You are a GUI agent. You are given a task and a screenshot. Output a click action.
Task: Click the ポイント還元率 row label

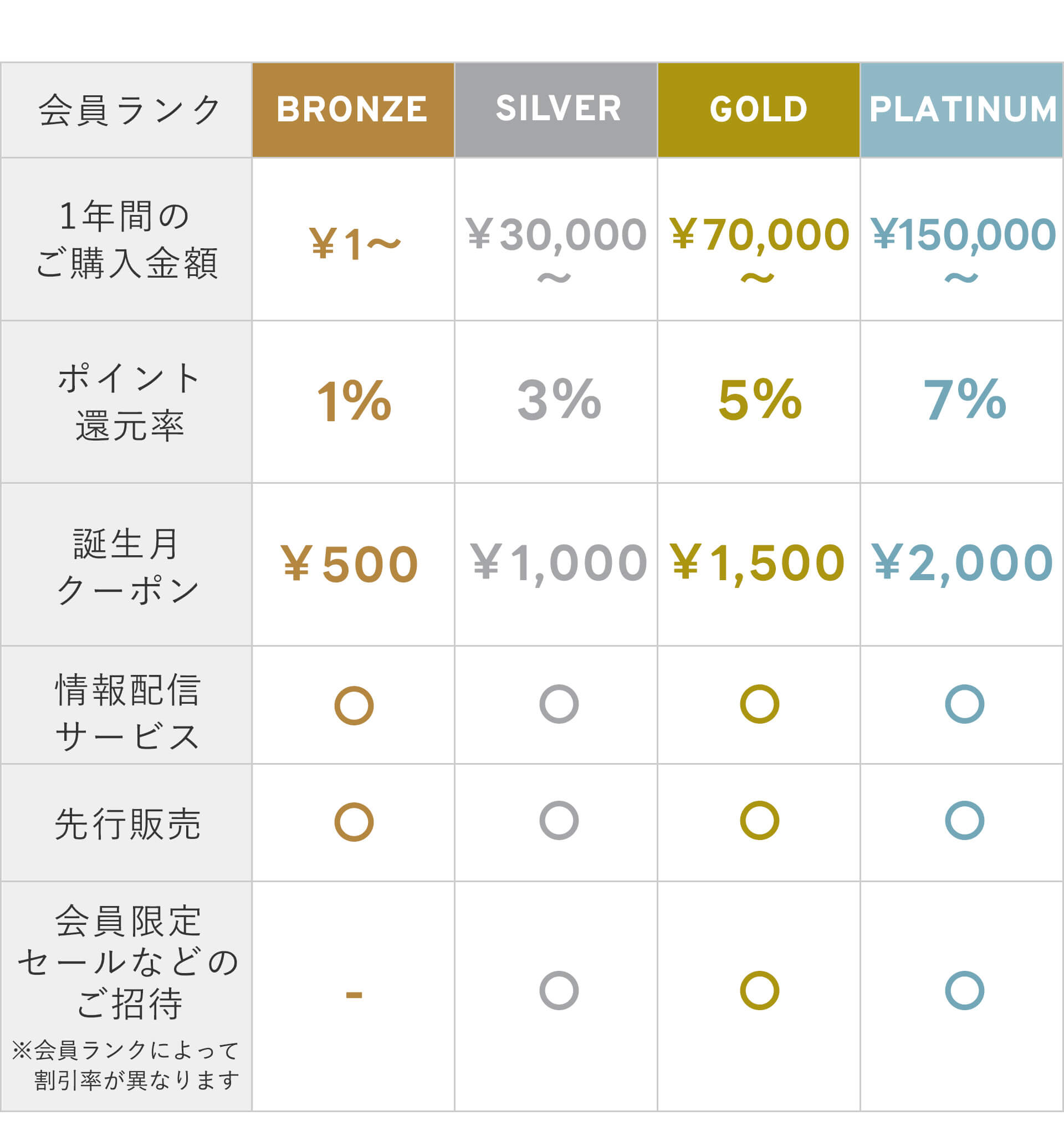128,402
